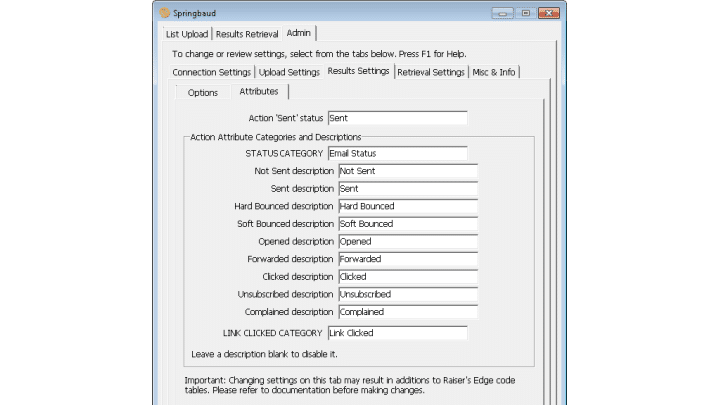Click the 'LINK CLICKED CATEGORY' label
Viewport: 720px width, 405px height.
273,333
